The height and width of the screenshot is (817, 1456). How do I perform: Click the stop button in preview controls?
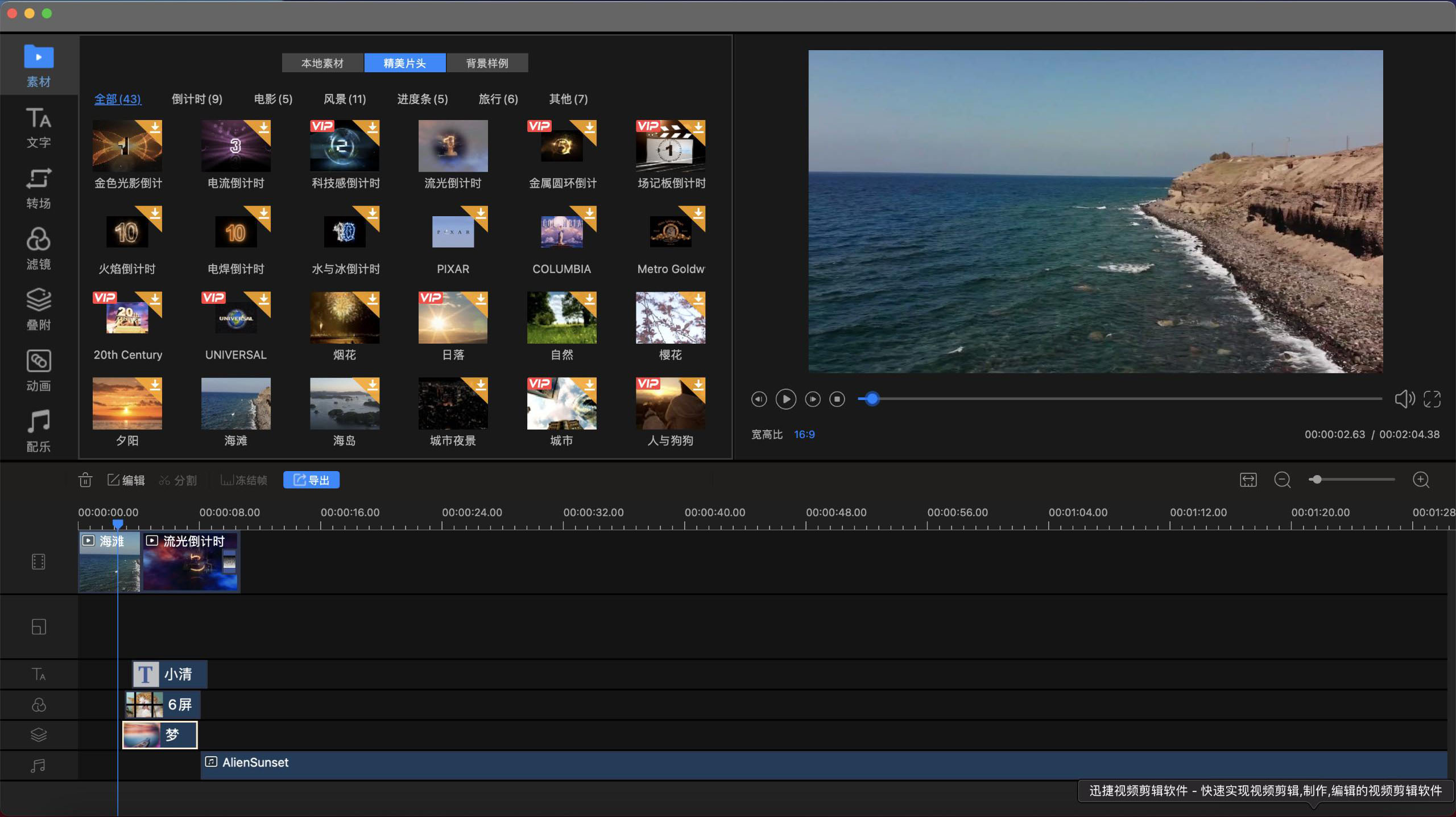point(839,399)
